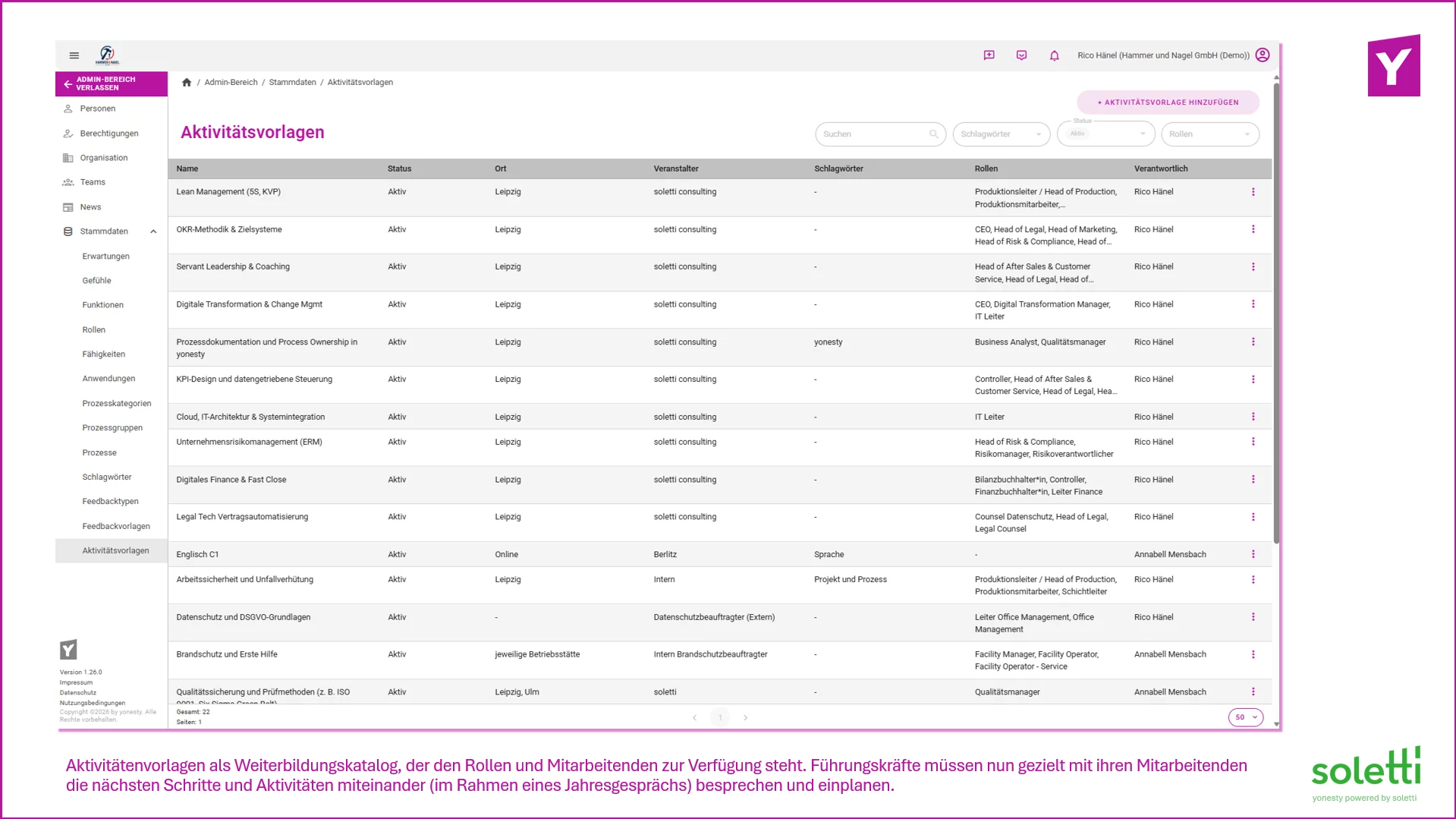Click the 'Prozessdokumentation und Process Ownership' row name
Screen dimensions: 1456x819
[x=266, y=348]
